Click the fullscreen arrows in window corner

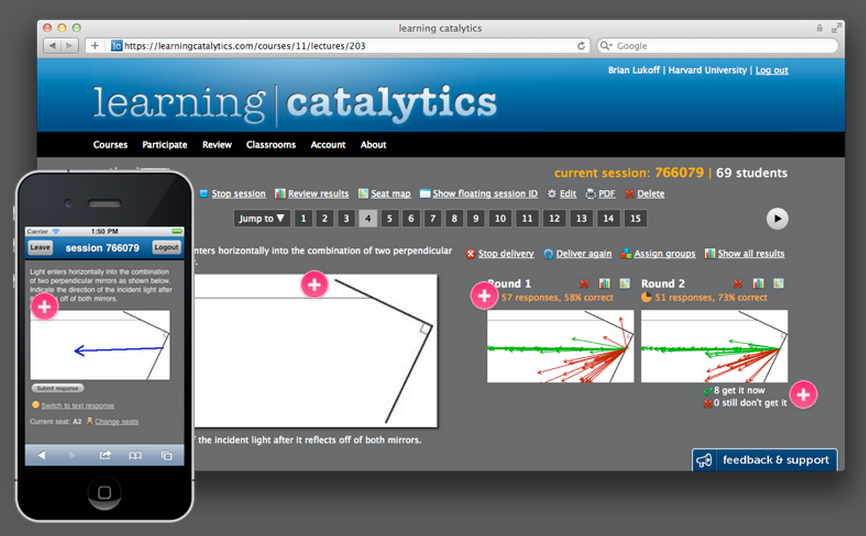tap(837, 28)
